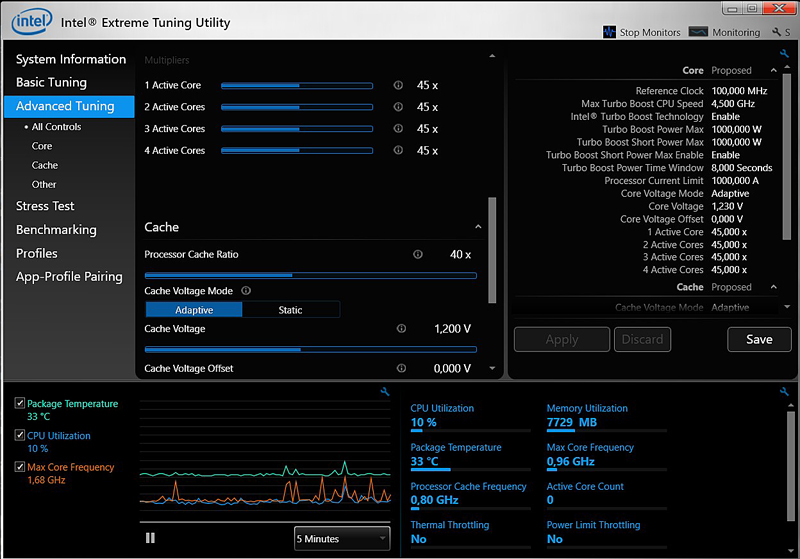Toggle Package Temperature graph checkbox

[x=19, y=403]
